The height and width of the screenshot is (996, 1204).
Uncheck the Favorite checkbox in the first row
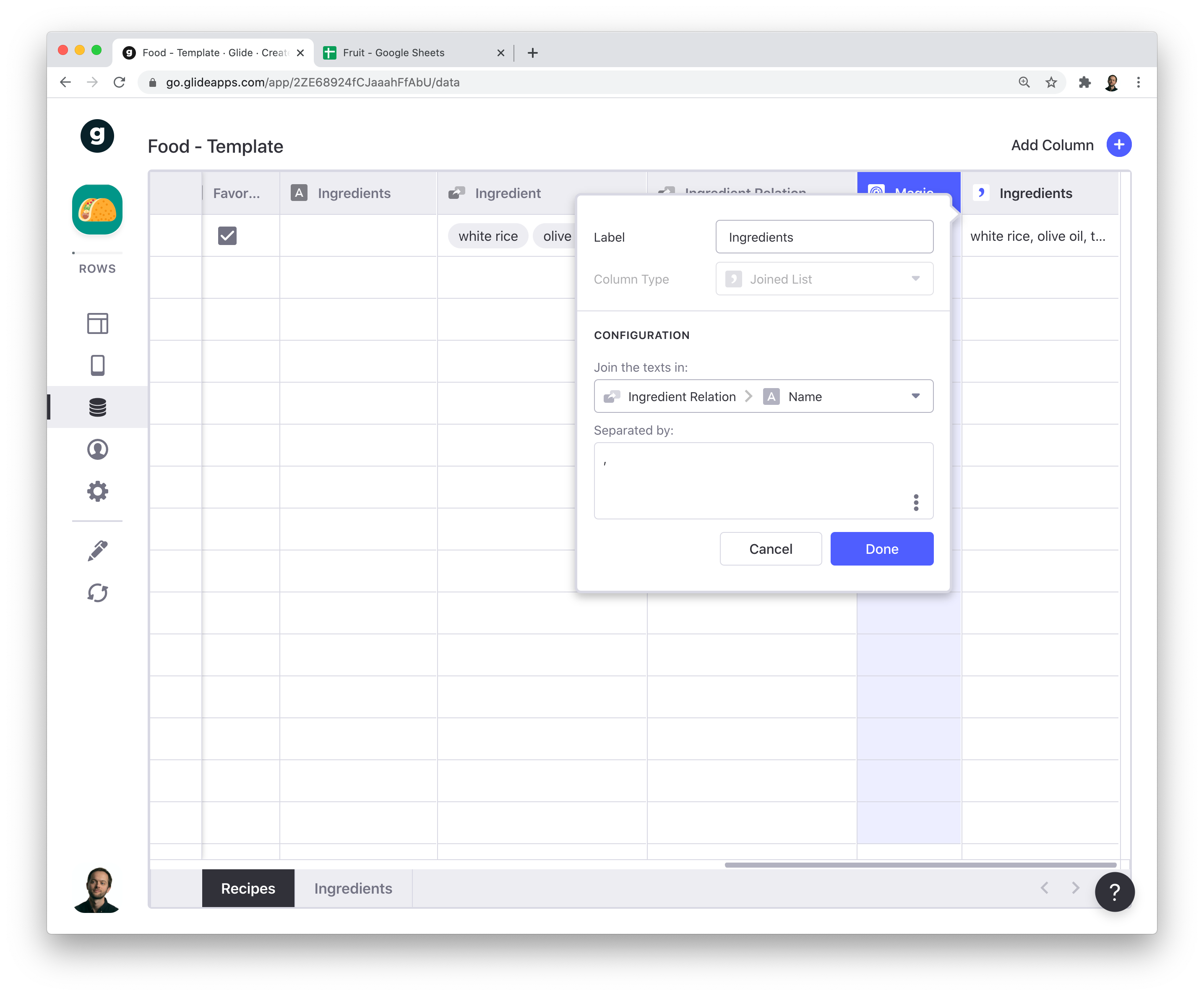[227, 235]
